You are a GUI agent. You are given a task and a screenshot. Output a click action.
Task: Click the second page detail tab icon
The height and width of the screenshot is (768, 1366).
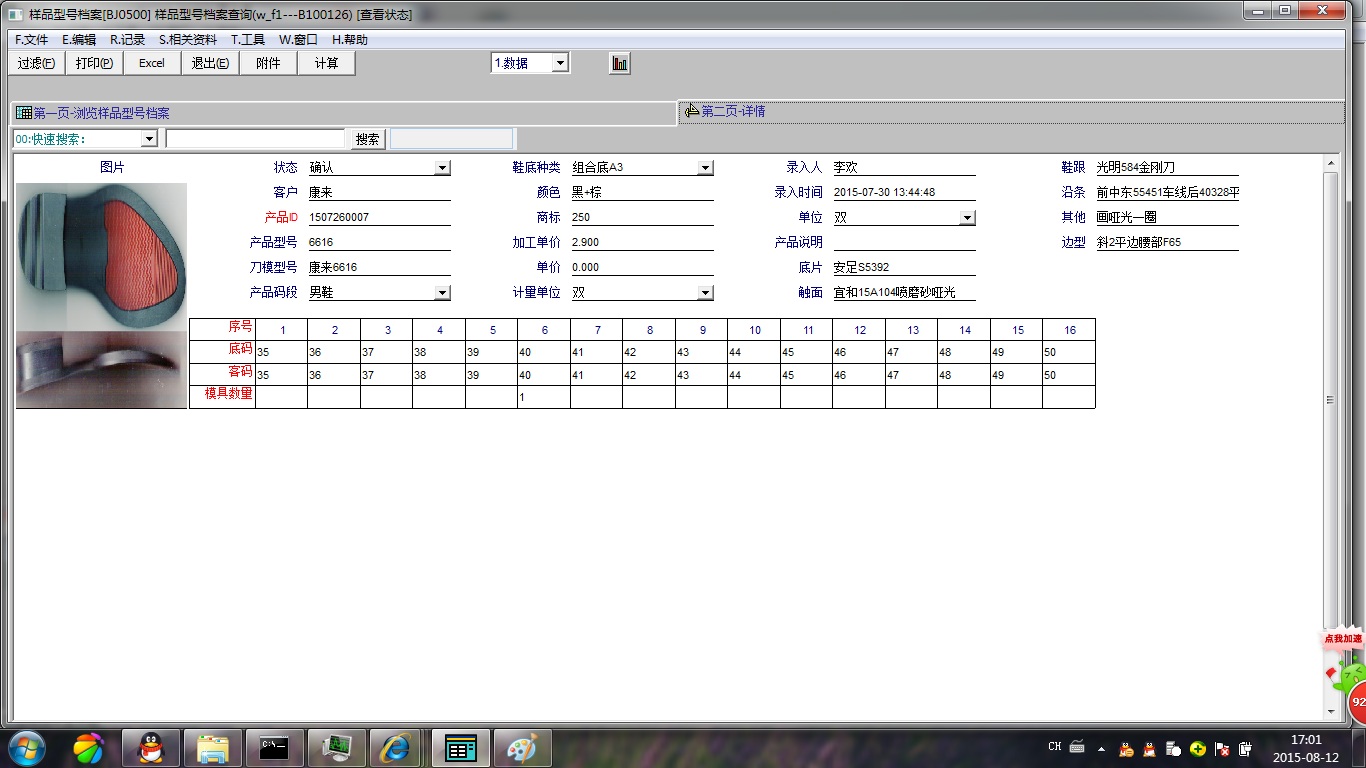point(692,111)
